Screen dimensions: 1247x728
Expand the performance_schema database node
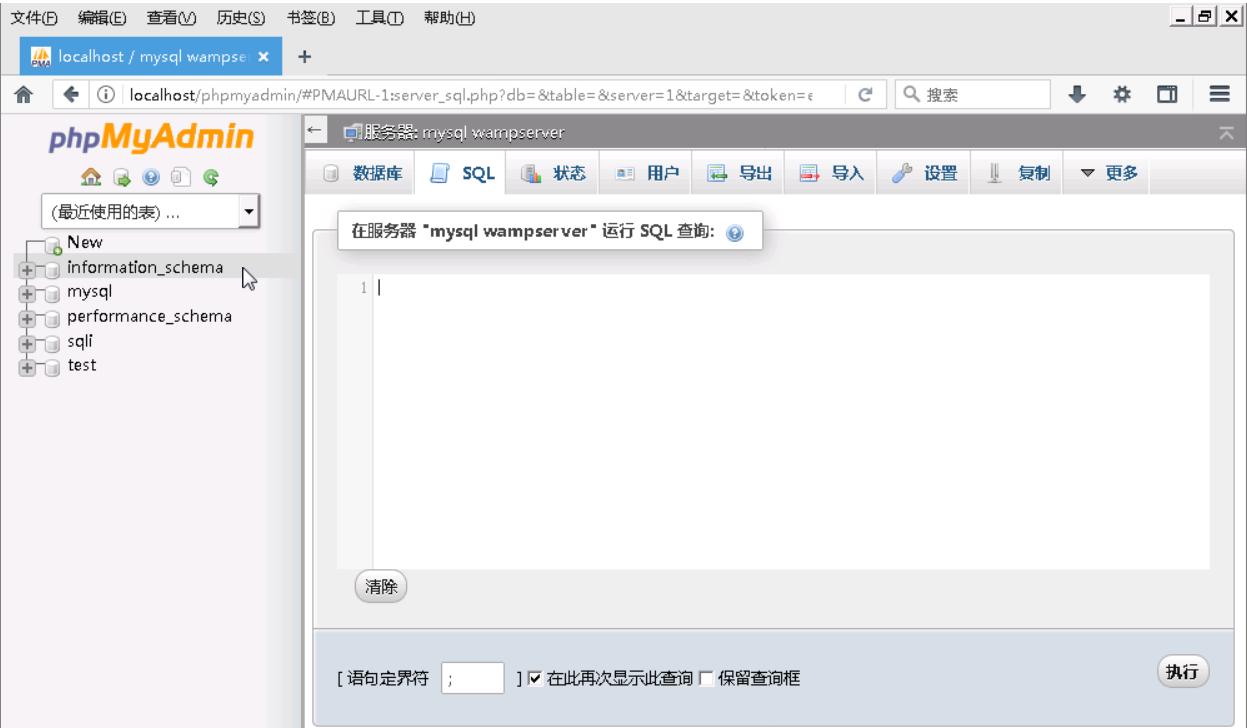point(27,318)
